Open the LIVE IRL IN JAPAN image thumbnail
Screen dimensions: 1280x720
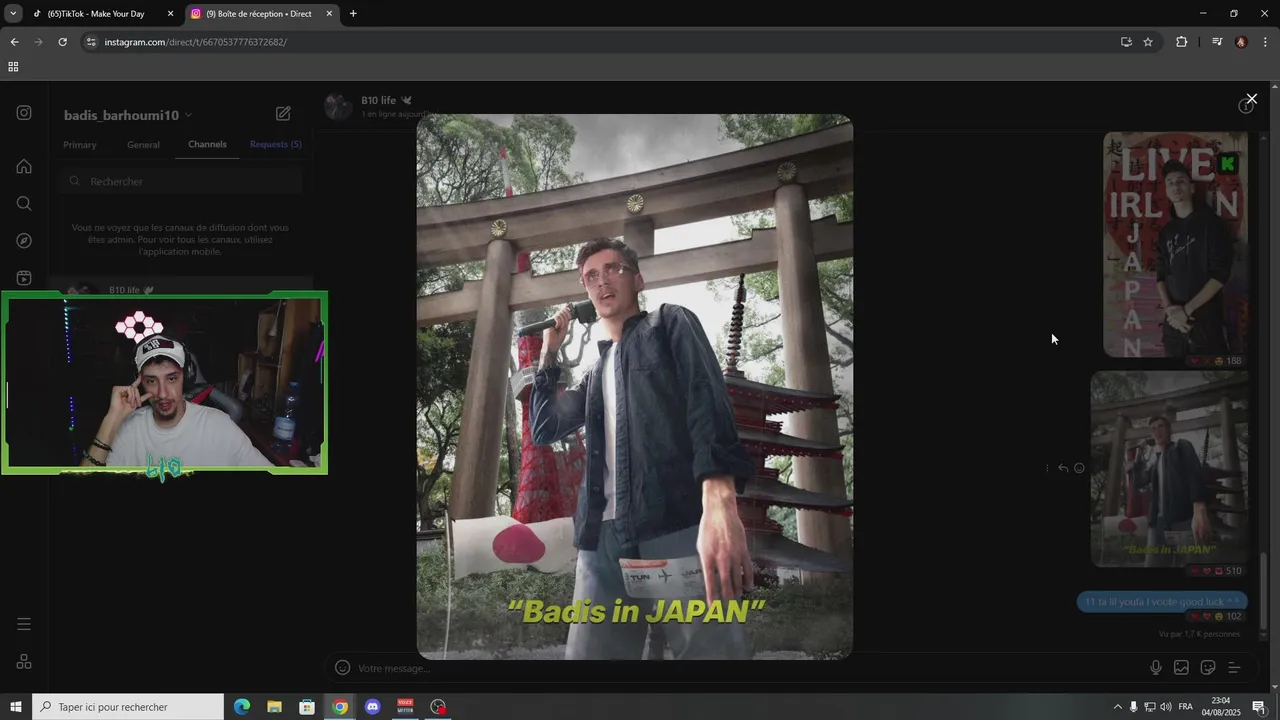tap(1175, 244)
